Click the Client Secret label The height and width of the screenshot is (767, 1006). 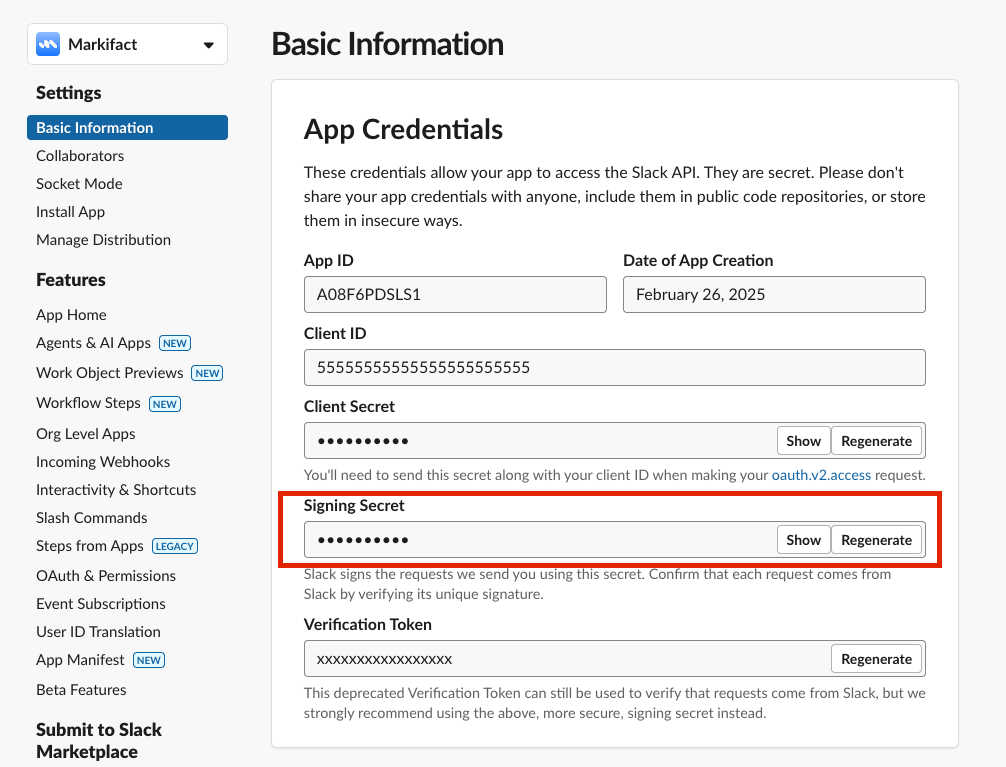point(349,407)
